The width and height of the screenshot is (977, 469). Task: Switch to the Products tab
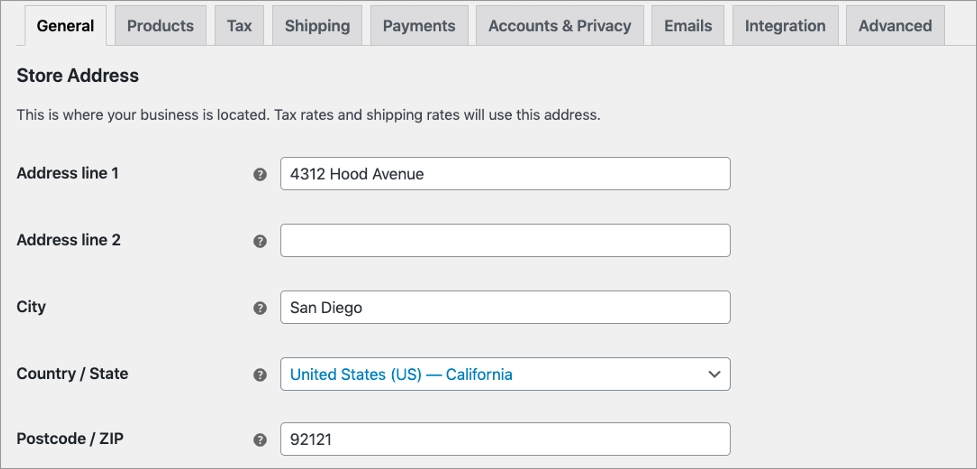point(160,26)
